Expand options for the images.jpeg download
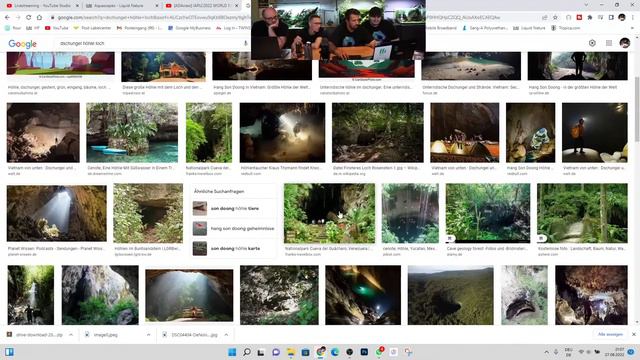The width and height of the screenshot is (640, 360). point(149,335)
